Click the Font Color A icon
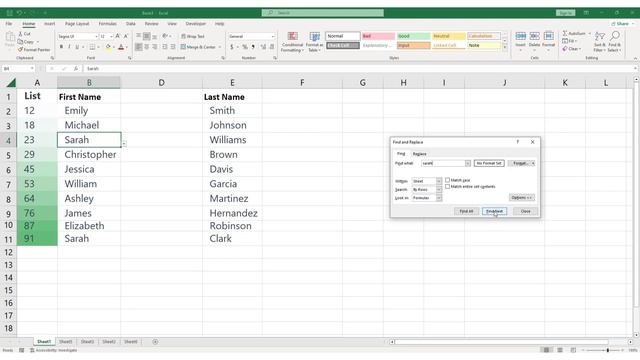Screen dimensions: 640x360 pyautogui.click(x=121, y=47)
